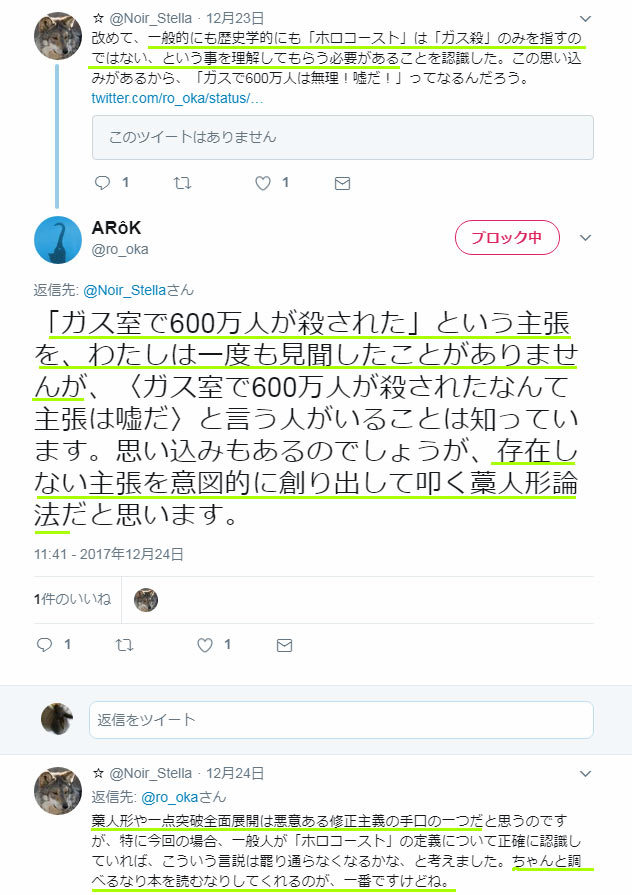Open the twitter.com/ro_oka/status link
Image resolution: width=632 pixels, height=895 pixels.
177,98
